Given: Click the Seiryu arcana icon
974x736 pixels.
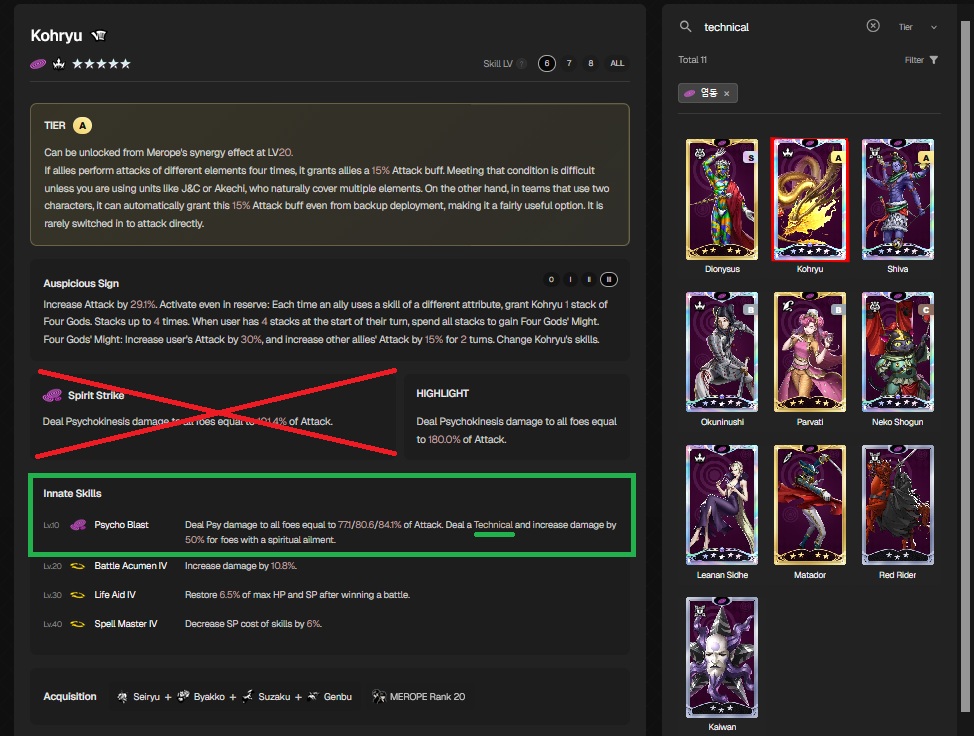Looking at the screenshot, I should tap(122, 697).
